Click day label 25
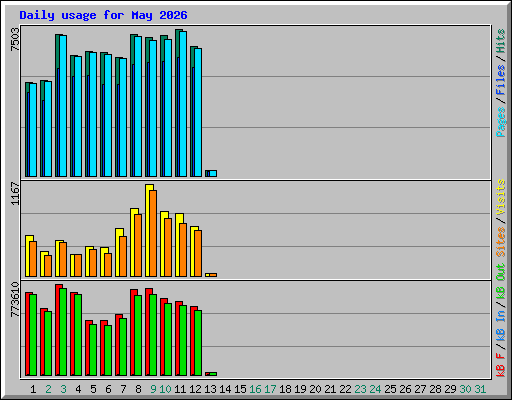Screen dimensions: 512x400 [x=390, y=389]
